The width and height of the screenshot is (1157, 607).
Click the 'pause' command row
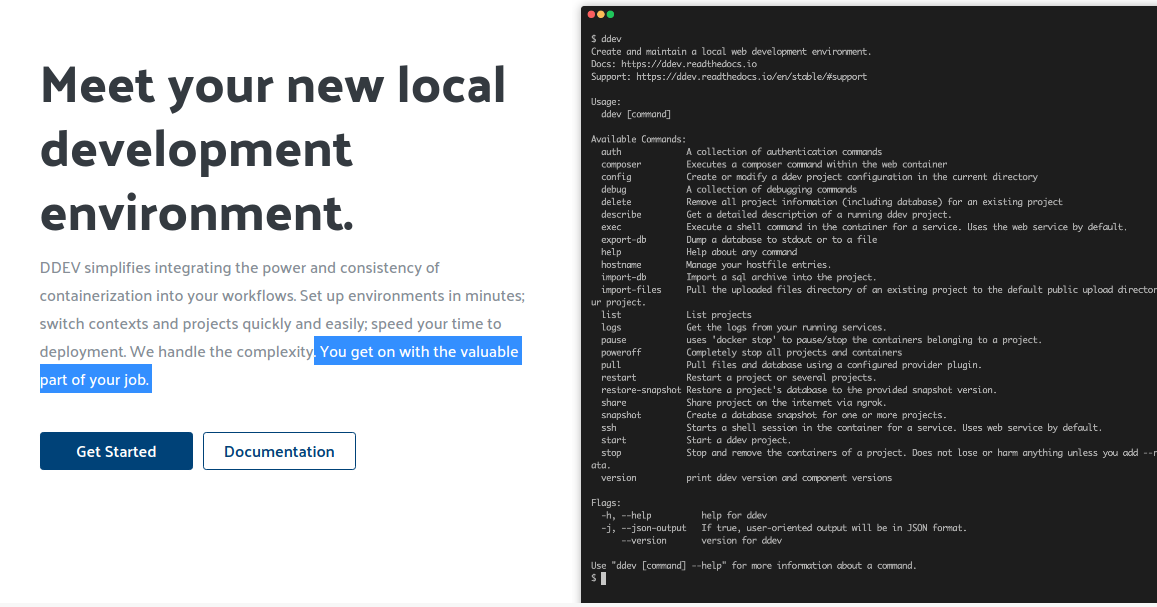tap(821, 339)
